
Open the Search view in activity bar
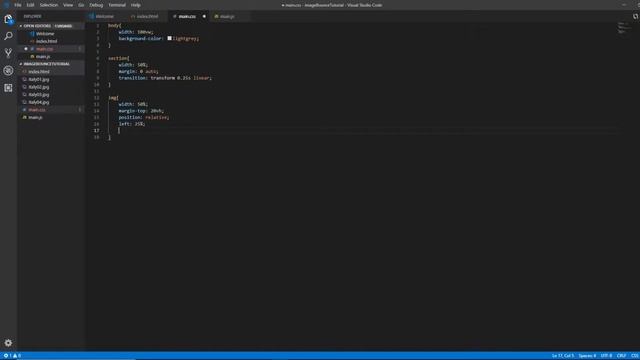(8, 36)
